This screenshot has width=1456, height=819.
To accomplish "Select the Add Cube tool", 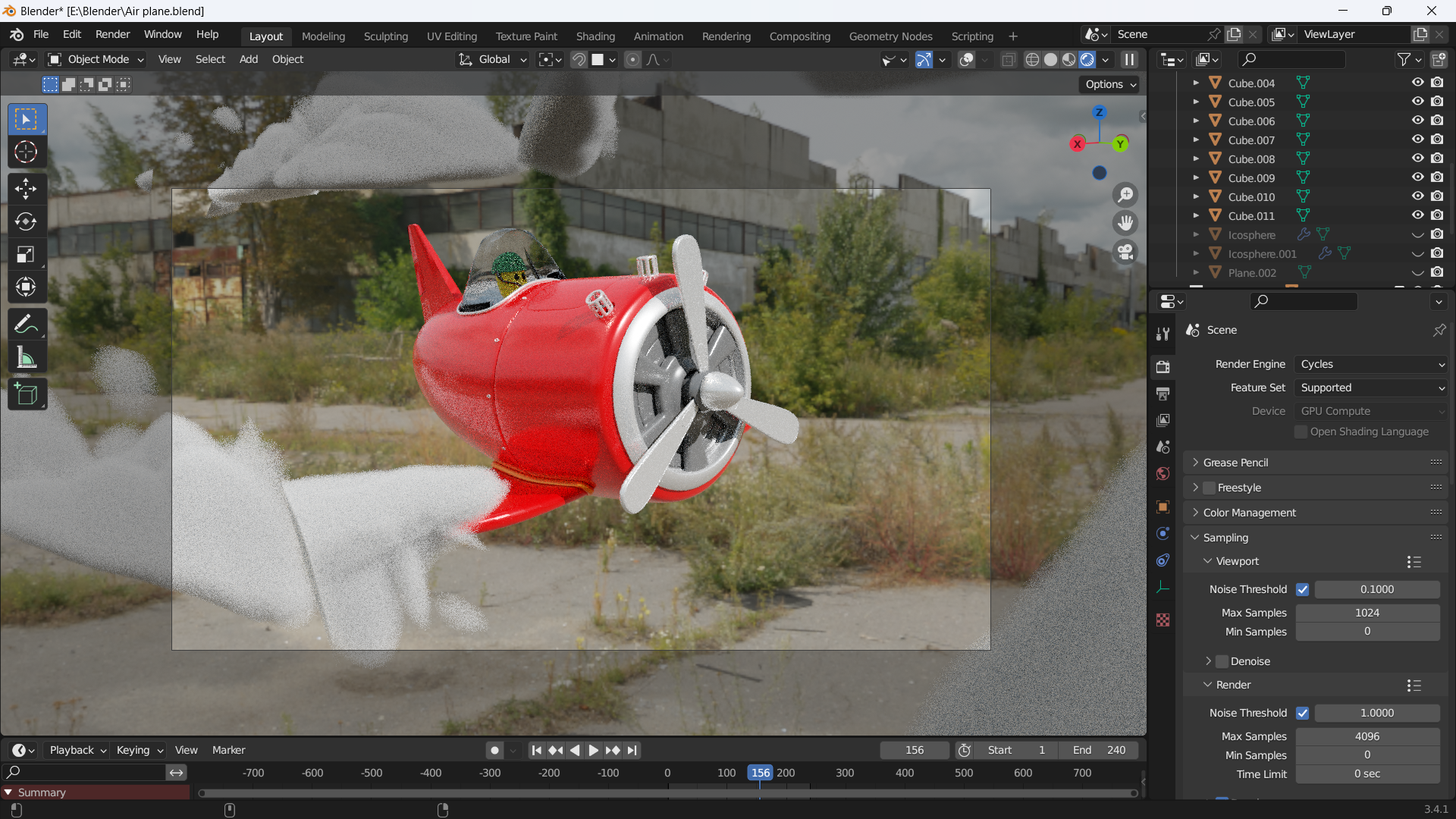I will [27, 395].
